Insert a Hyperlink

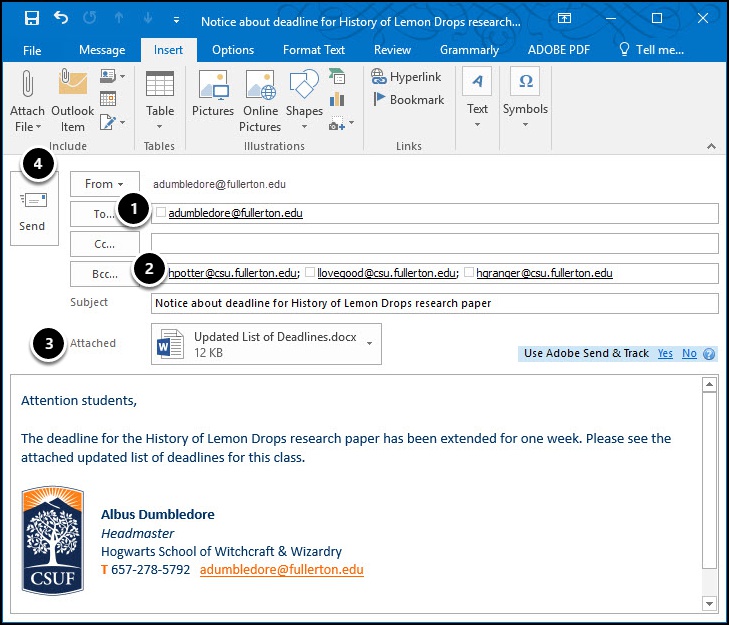pos(406,77)
